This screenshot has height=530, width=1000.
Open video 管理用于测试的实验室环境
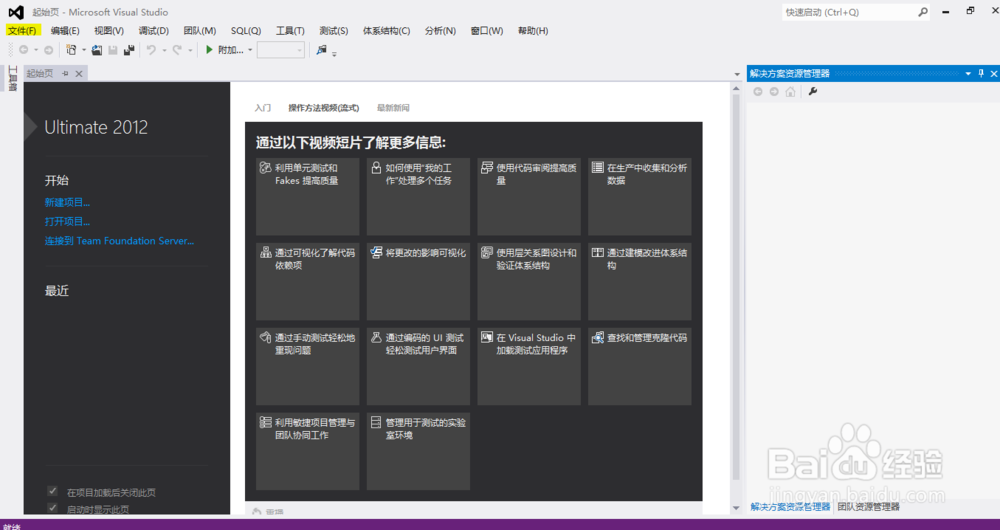418,451
